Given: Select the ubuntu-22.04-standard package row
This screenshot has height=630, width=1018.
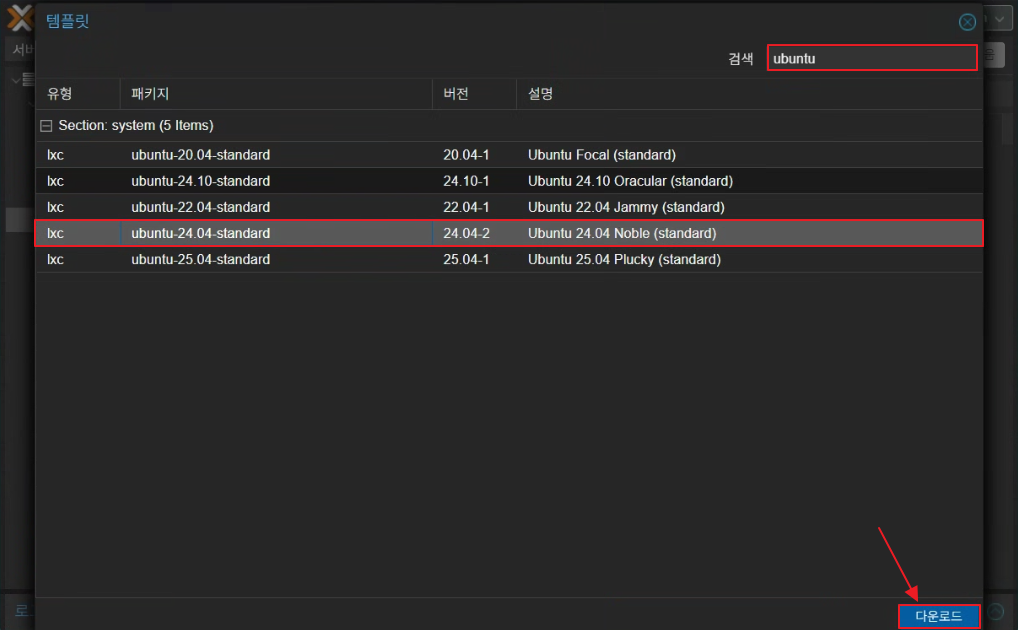Looking at the screenshot, I should 509,207.
